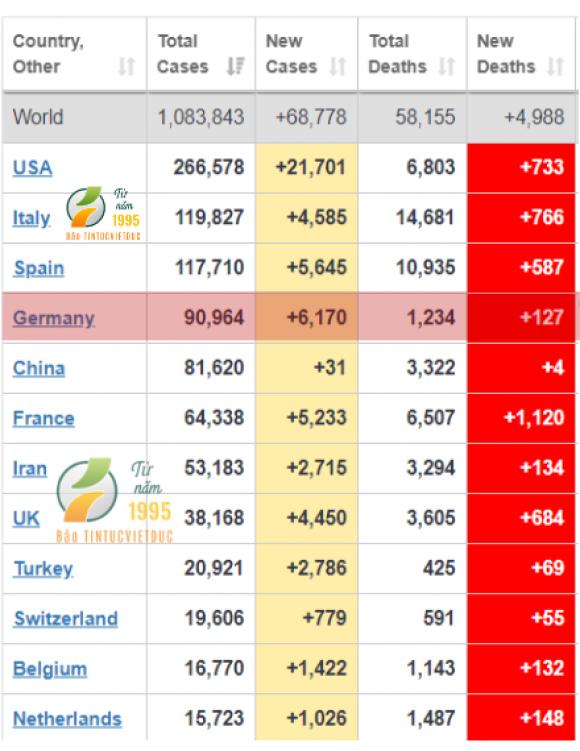Follow the Switzerland link
The image size is (580, 751).
[66, 619]
